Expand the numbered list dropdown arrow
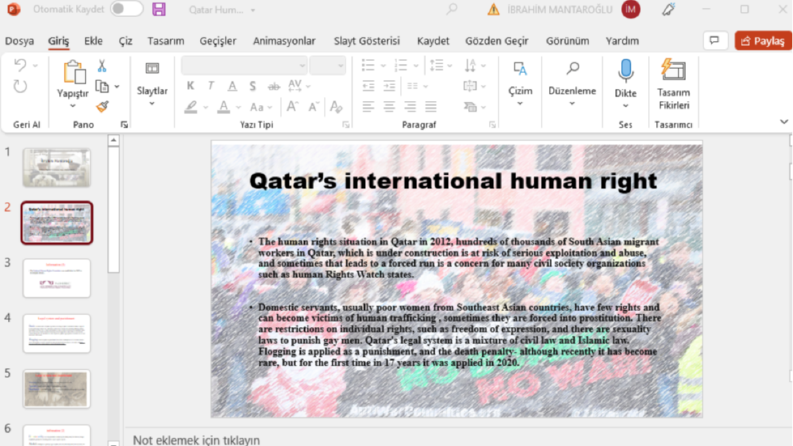The image size is (793, 446). (416, 66)
